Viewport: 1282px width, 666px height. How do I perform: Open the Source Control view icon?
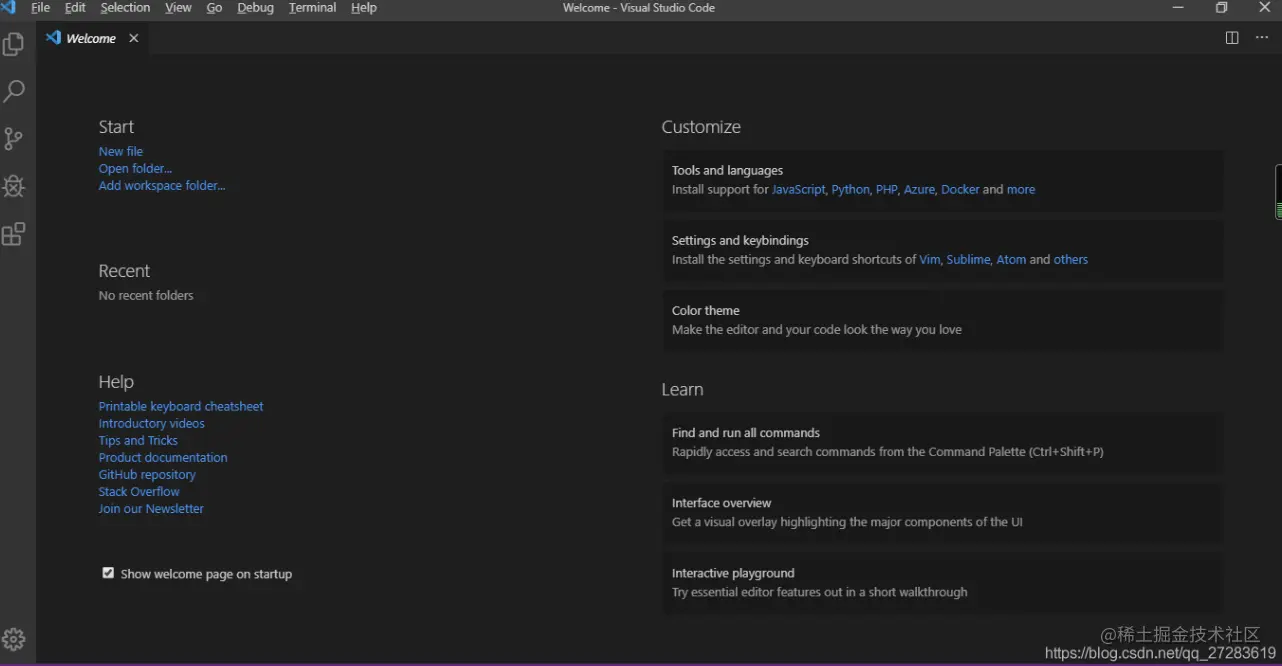point(14,139)
